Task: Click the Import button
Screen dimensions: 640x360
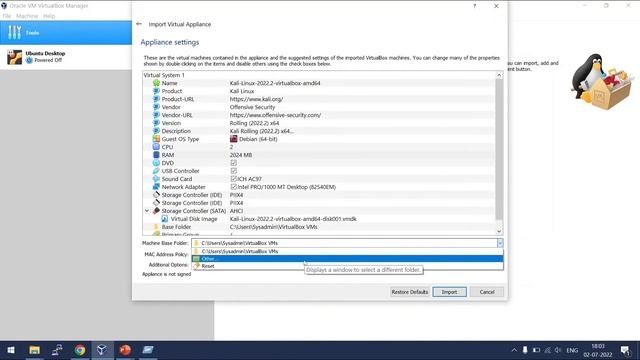Action: 449,292
